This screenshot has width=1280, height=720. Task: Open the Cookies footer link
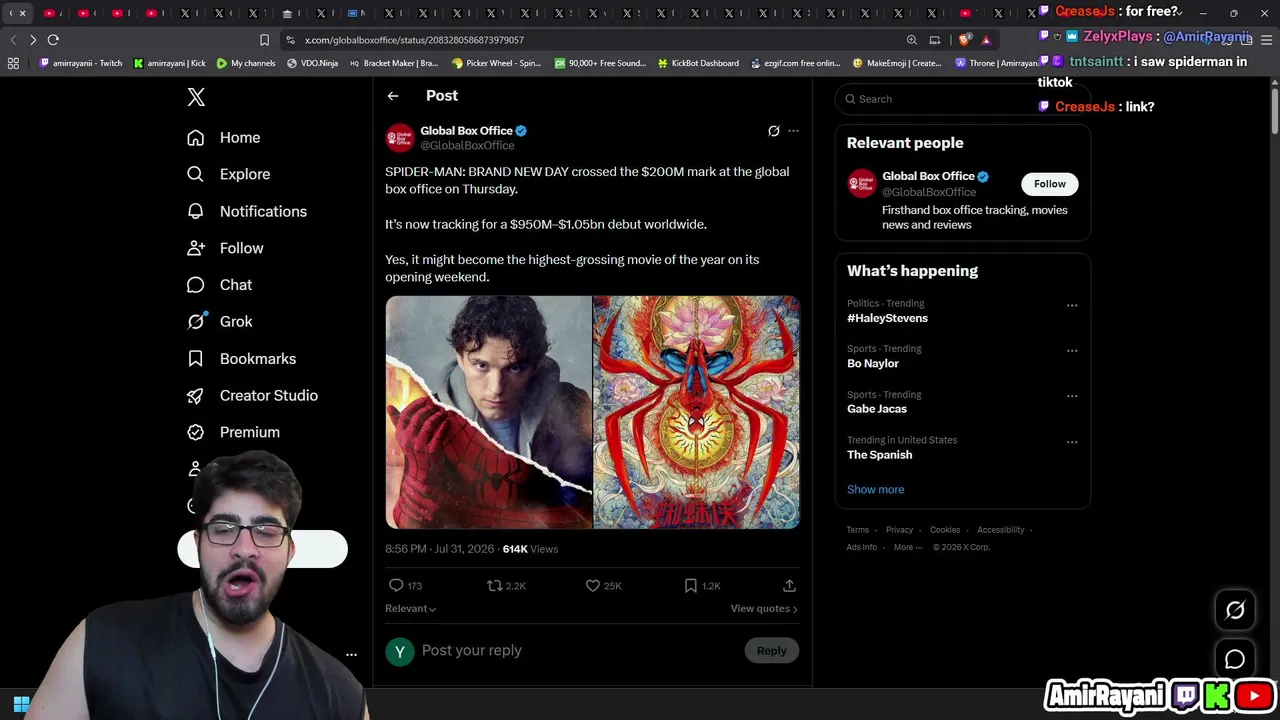click(x=945, y=530)
